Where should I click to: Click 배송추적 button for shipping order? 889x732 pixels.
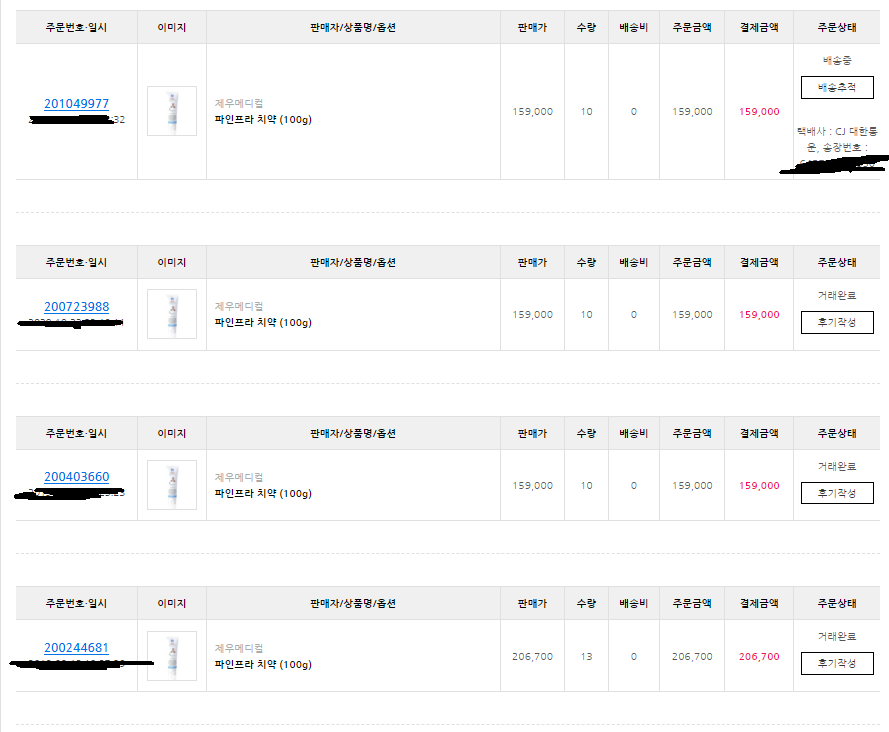point(837,87)
